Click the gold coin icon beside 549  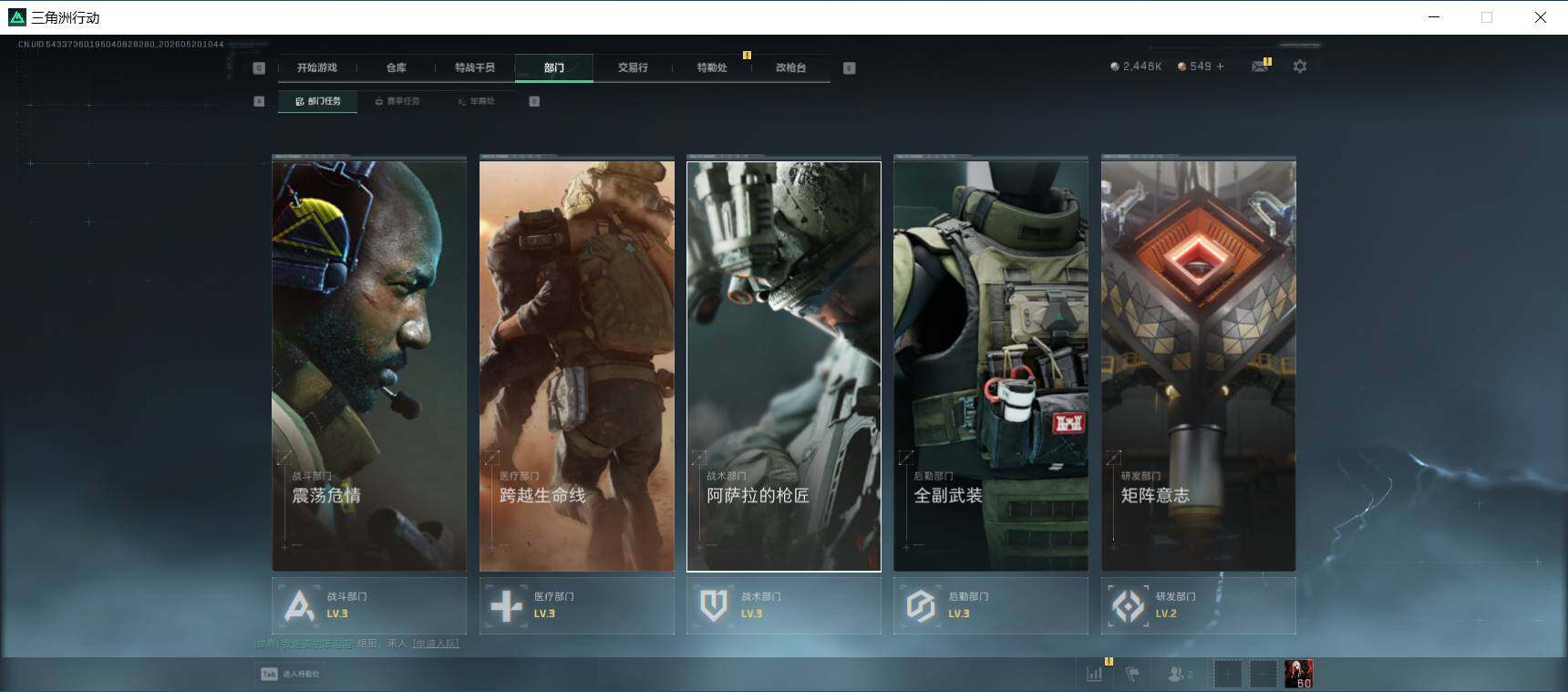pyautogui.click(x=1182, y=67)
